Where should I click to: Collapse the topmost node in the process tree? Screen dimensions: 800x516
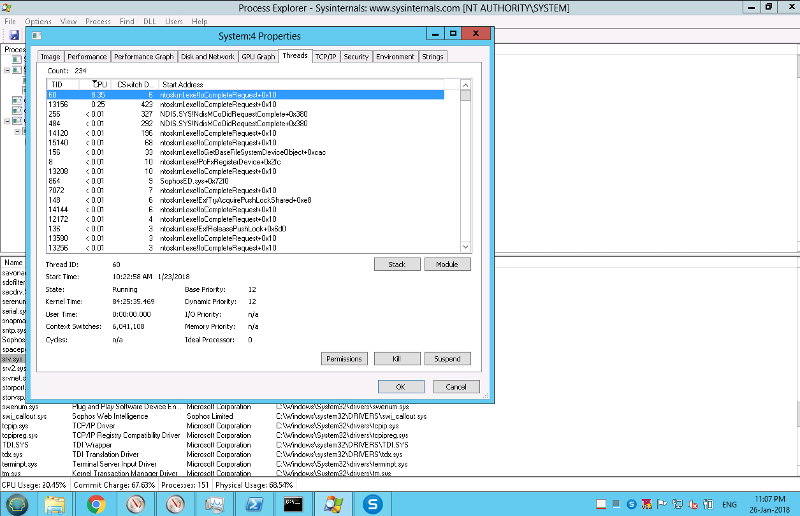8,70
